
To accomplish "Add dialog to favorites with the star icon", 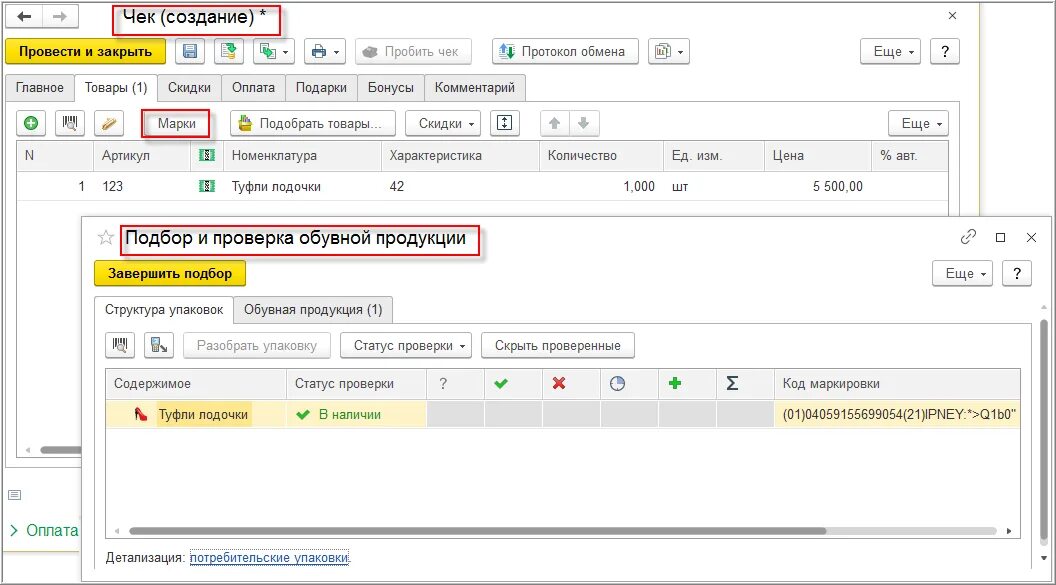I will pyautogui.click(x=105, y=237).
